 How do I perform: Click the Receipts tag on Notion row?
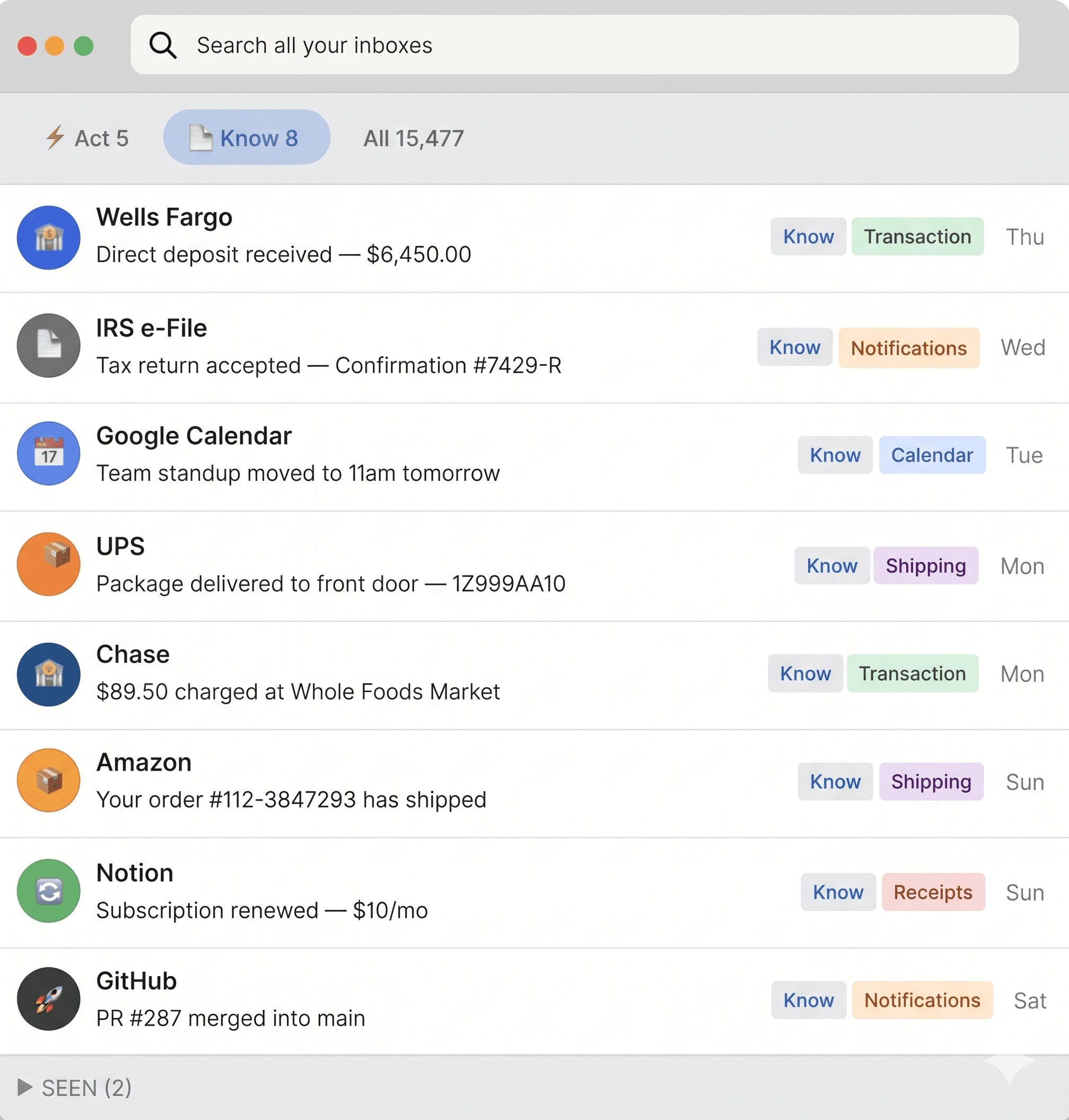(x=933, y=892)
